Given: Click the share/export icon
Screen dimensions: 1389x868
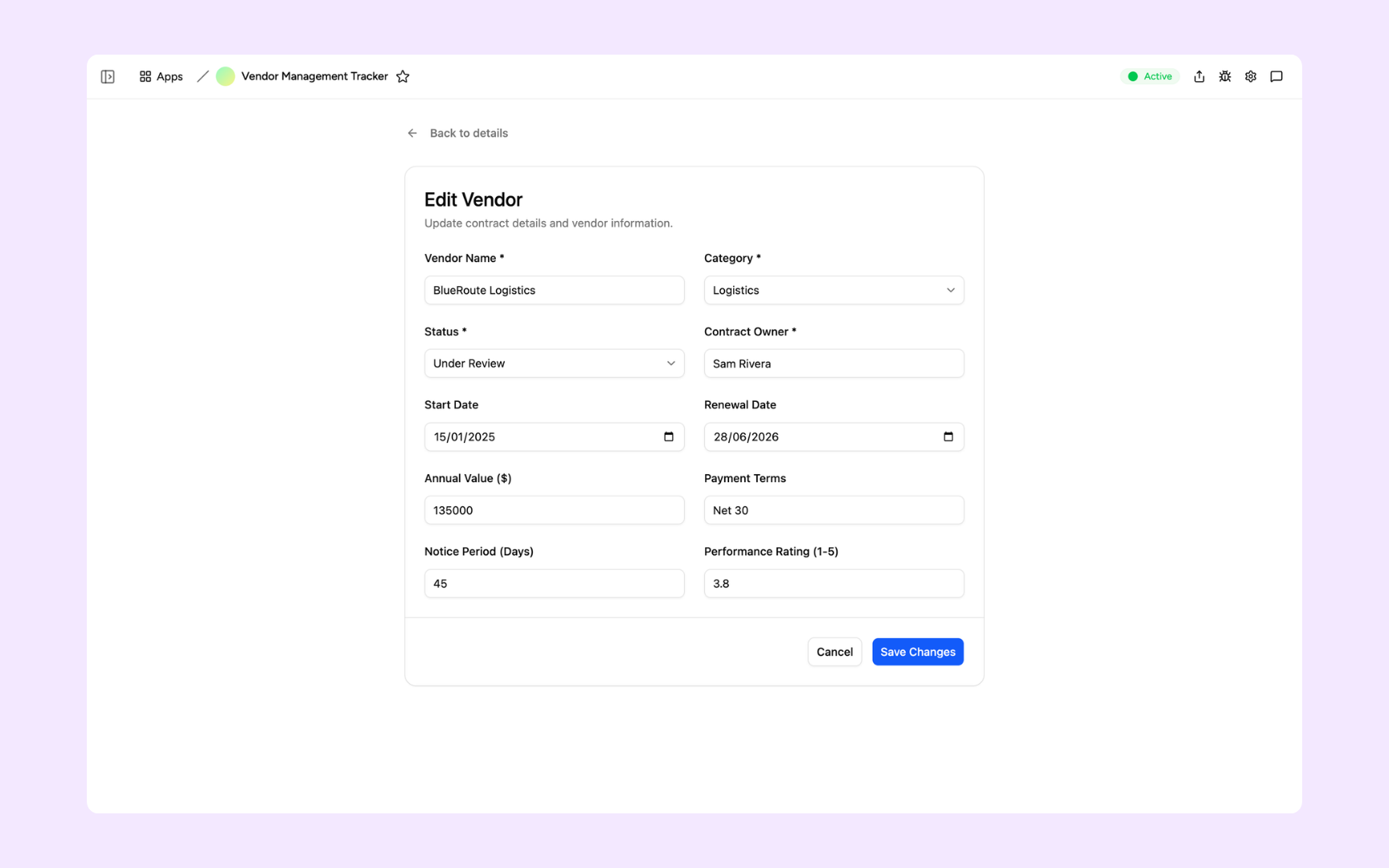Looking at the screenshot, I should [1199, 76].
